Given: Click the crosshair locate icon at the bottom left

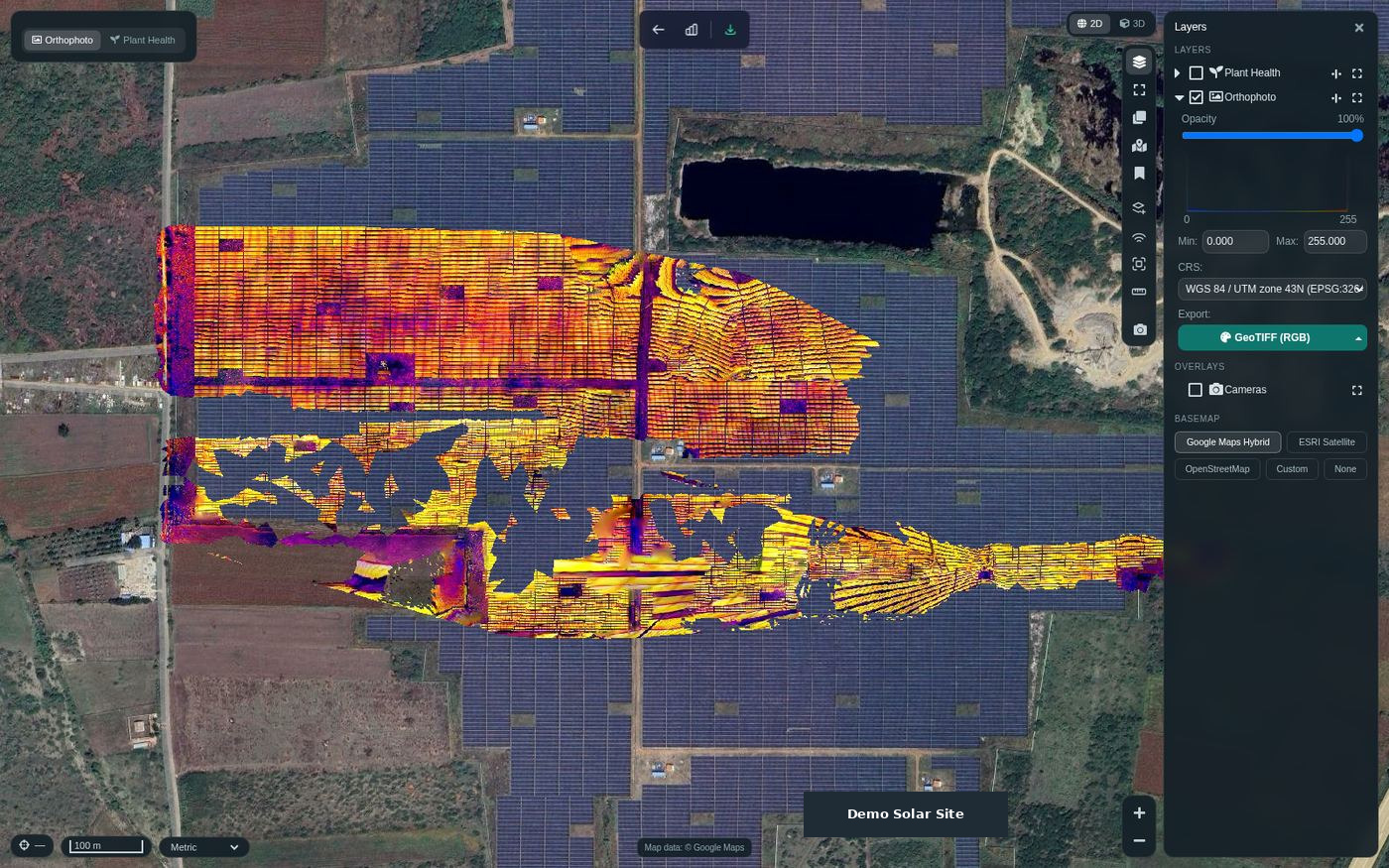Looking at the screenshot, I should [25, 846].
